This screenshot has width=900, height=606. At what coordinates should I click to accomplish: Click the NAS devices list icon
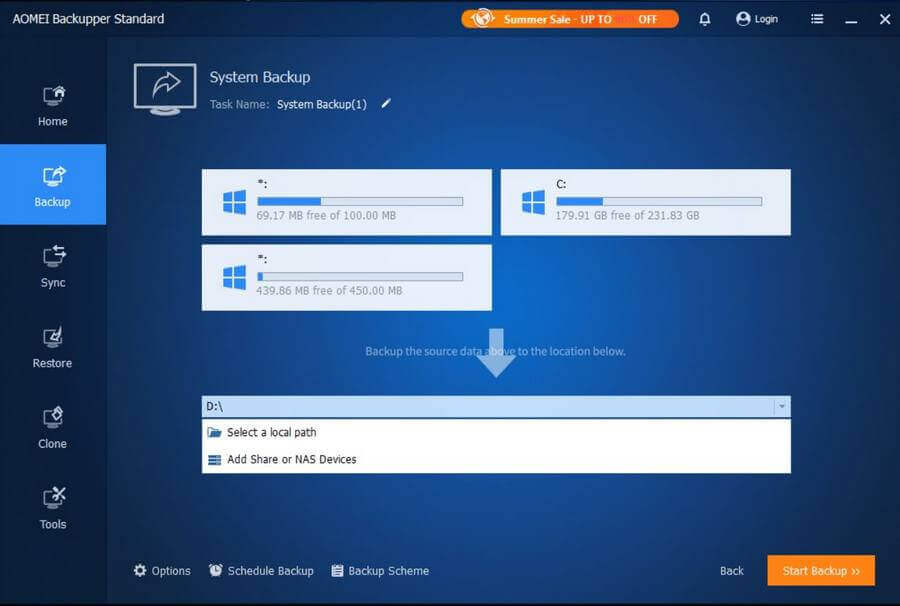[214, 460]
